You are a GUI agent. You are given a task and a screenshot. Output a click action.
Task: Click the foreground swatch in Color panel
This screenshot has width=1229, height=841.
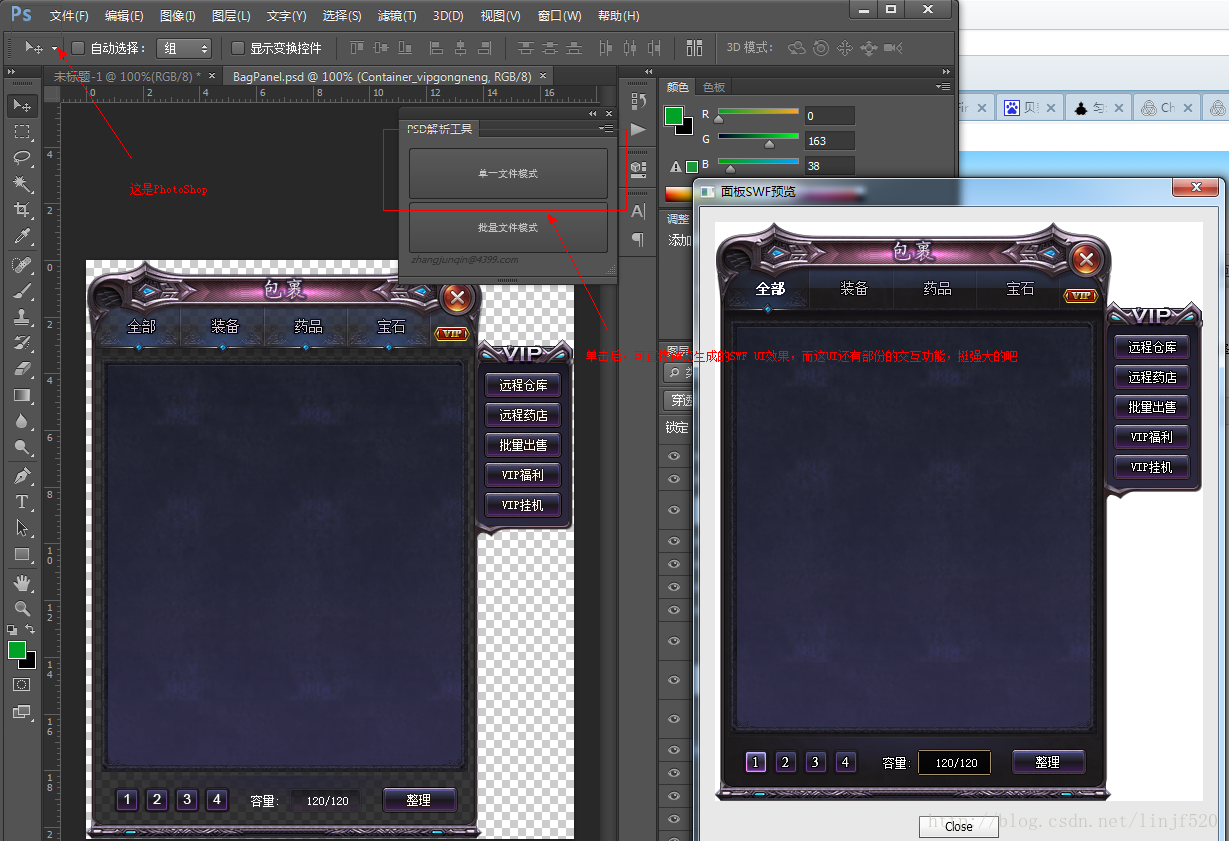point(674,115)
